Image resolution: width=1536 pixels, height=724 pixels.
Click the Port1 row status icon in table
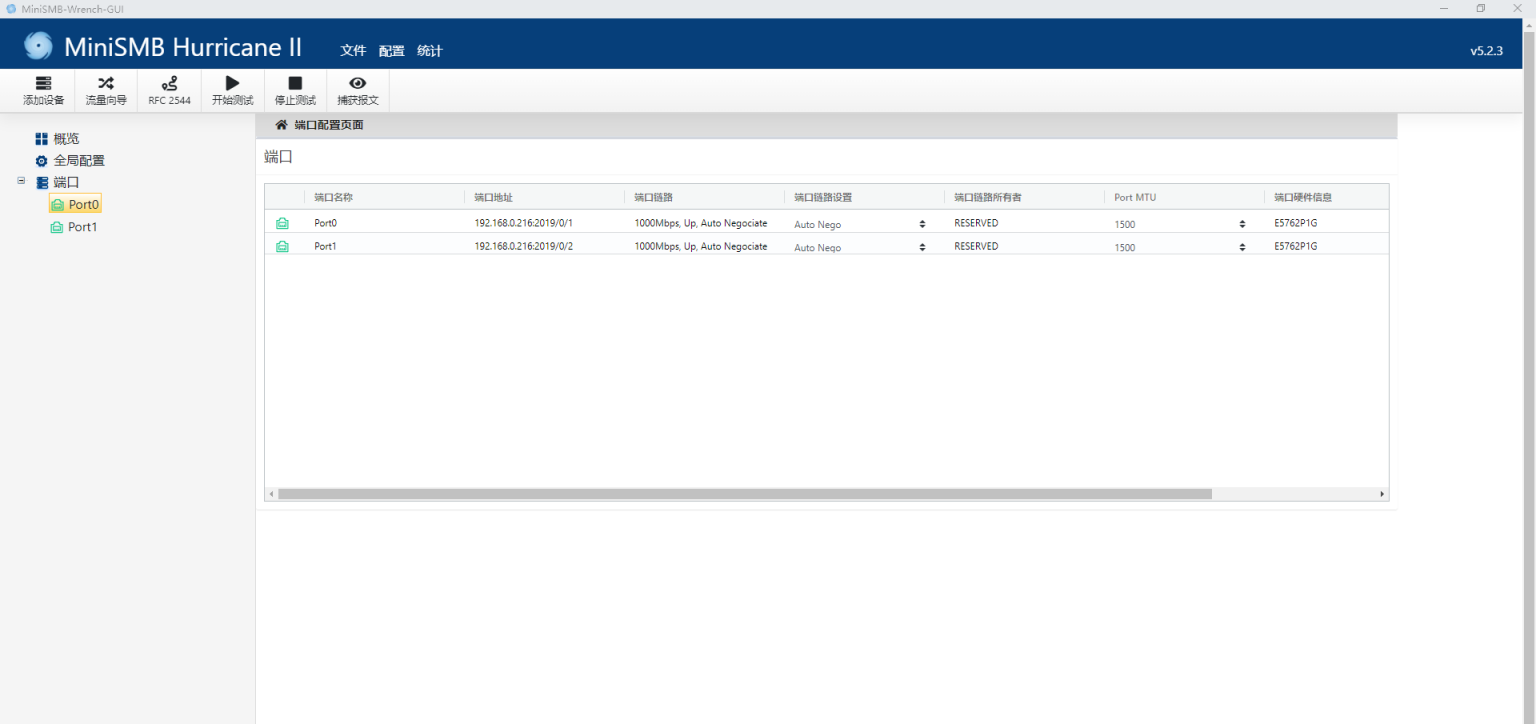282,246
